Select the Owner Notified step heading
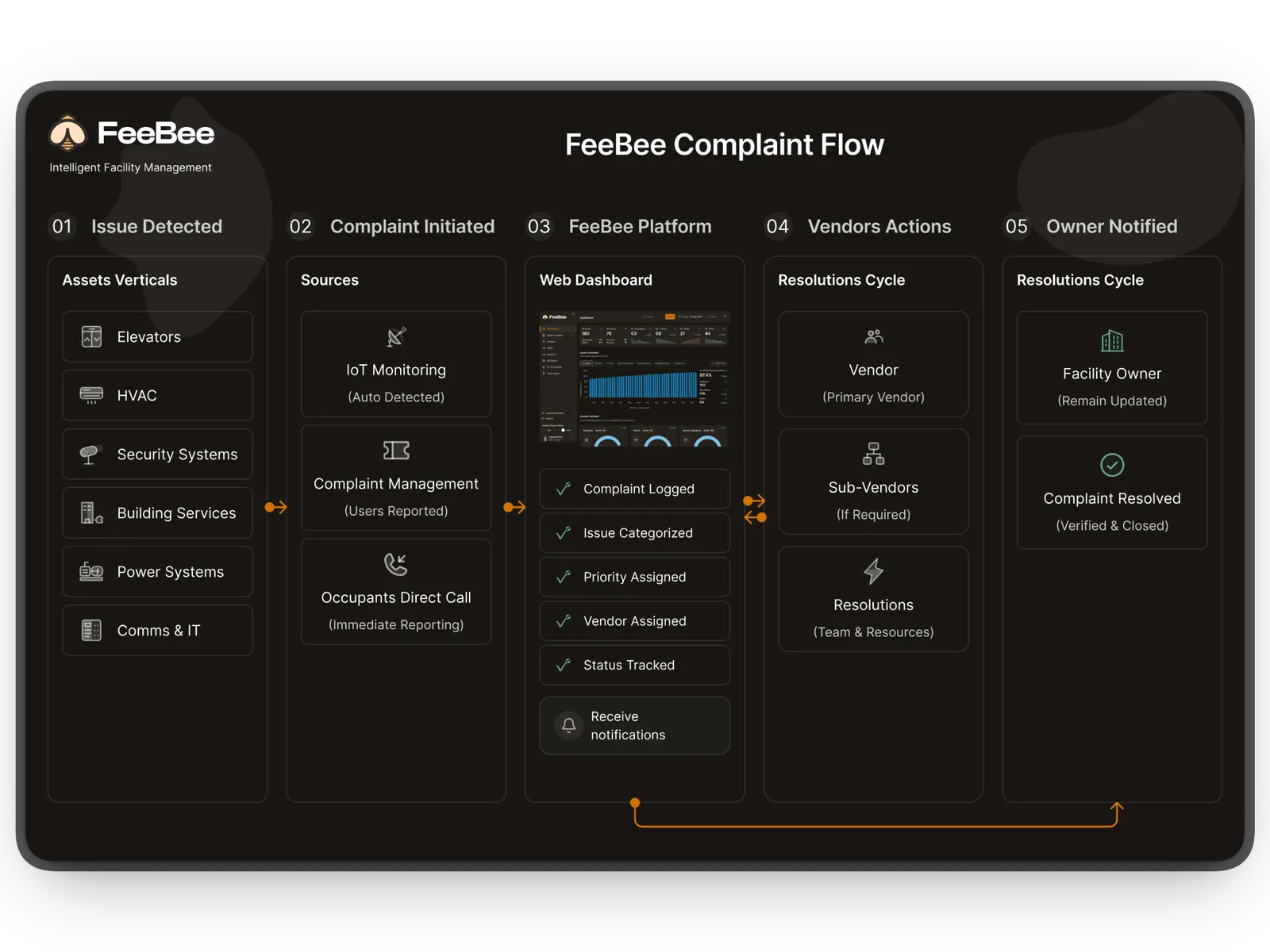 click(1111, 226)
